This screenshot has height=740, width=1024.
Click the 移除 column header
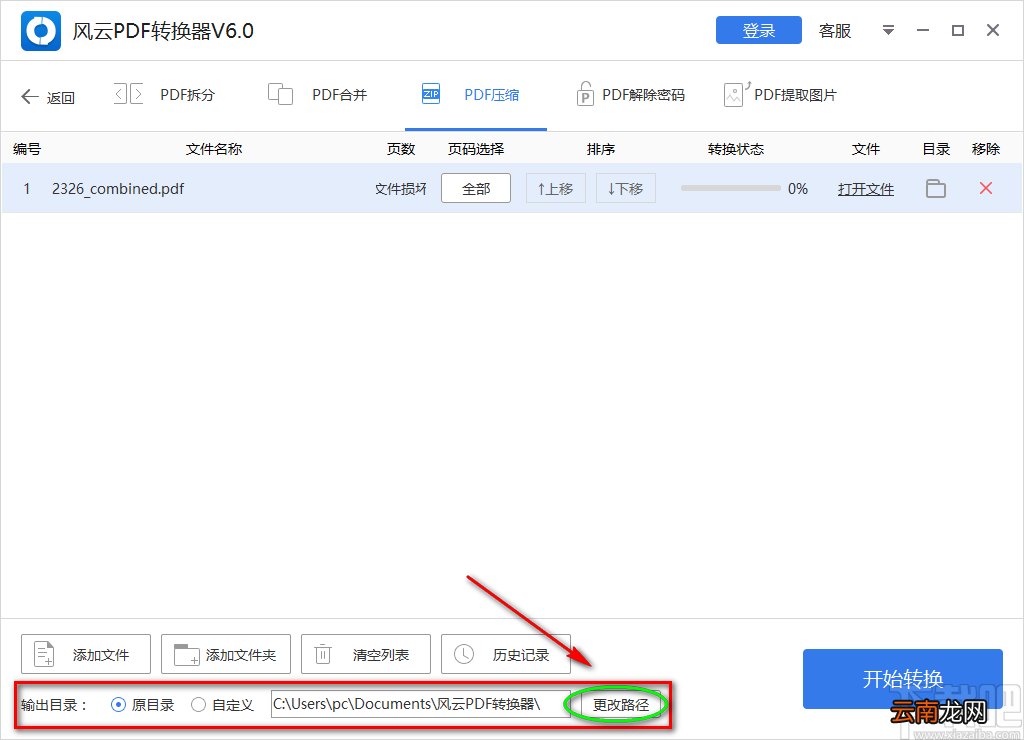986,149
